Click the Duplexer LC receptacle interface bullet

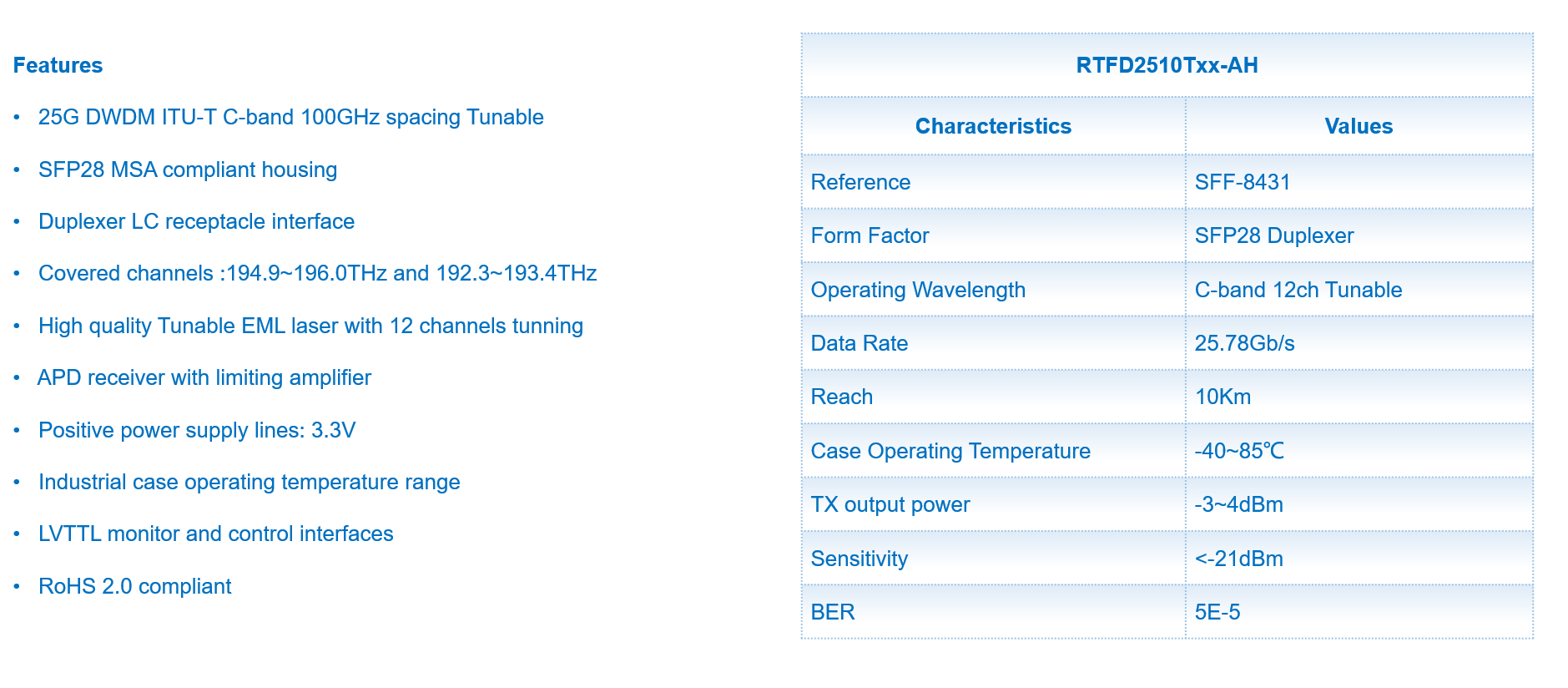pos(196,221)
